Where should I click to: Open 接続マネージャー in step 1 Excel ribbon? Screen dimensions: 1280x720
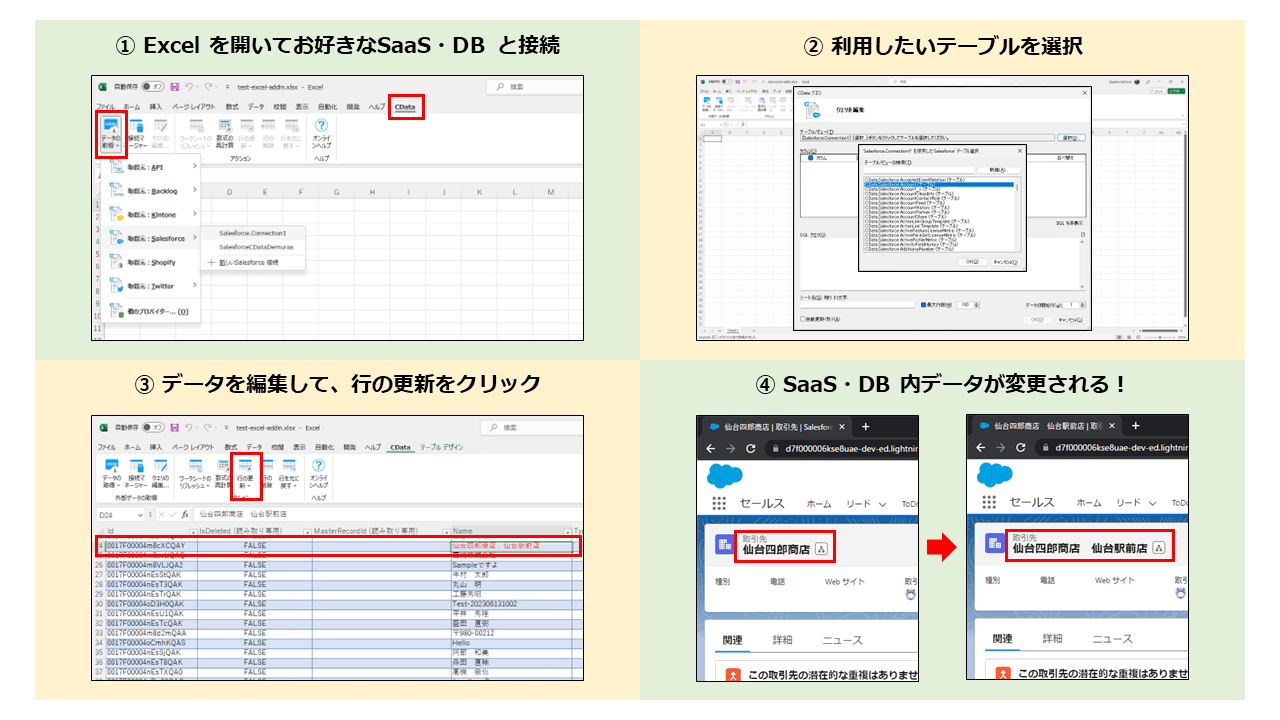tap(136, 135)
